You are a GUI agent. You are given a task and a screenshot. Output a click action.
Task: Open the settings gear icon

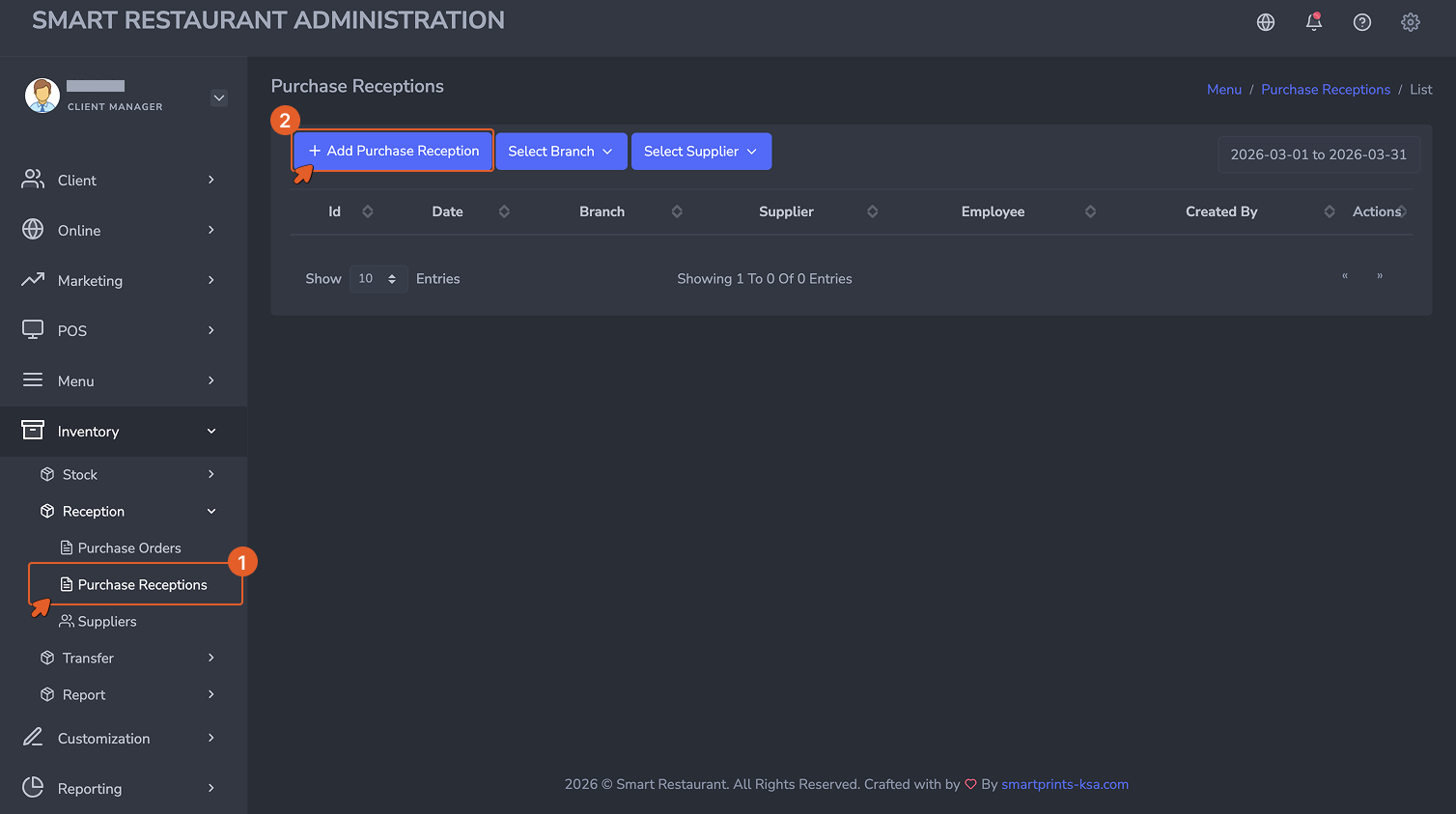1411,22
